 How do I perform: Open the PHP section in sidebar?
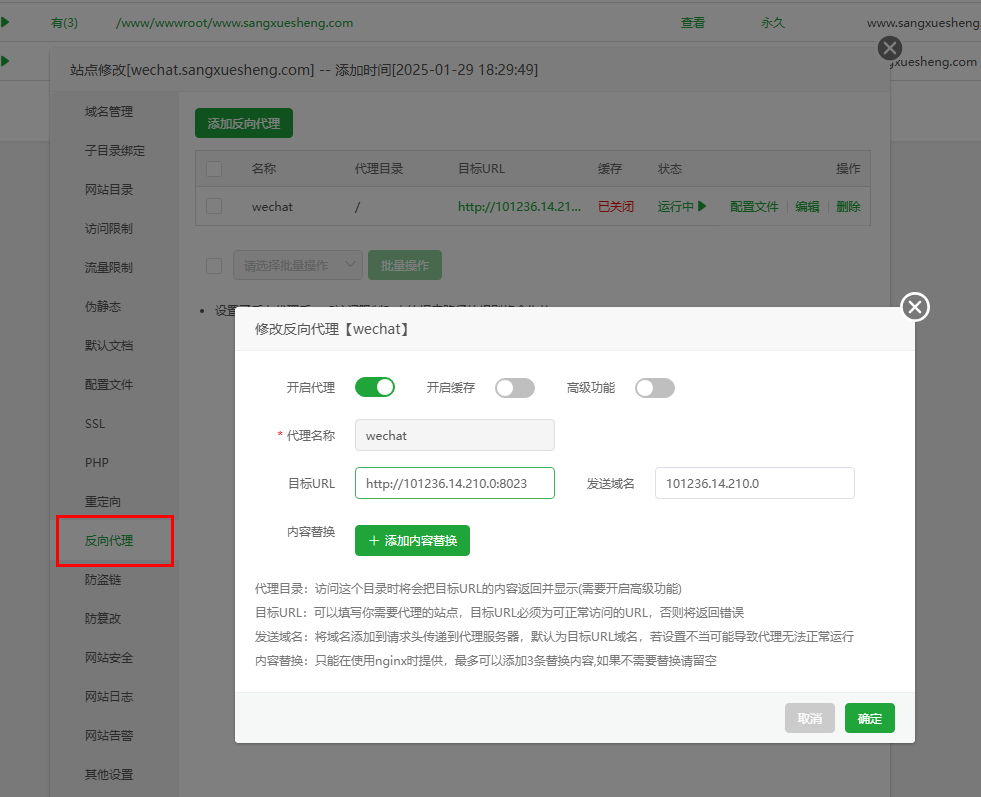coord(97,462)
